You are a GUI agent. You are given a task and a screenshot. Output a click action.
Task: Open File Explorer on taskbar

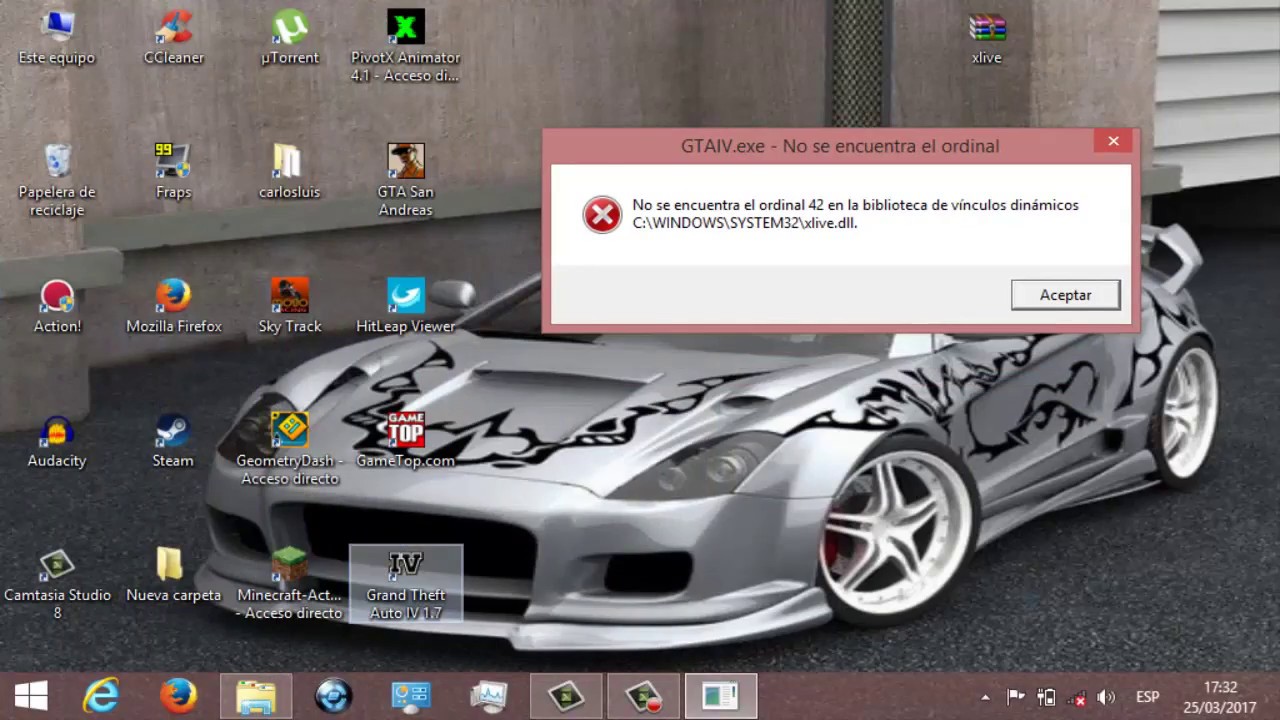point(256,695)
